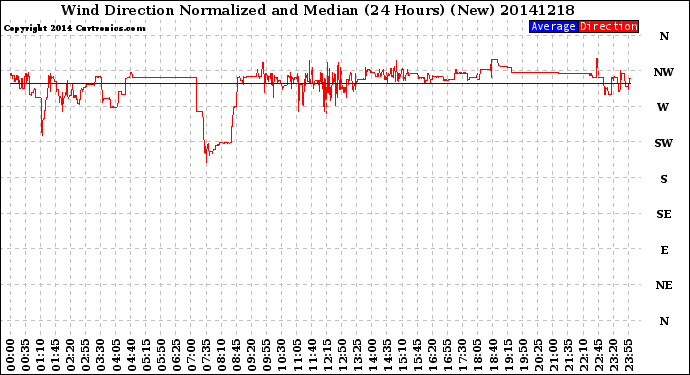Click the 00:00 time axis label
The width and height of the screenshot is (690, 375).
click(11, 355)
